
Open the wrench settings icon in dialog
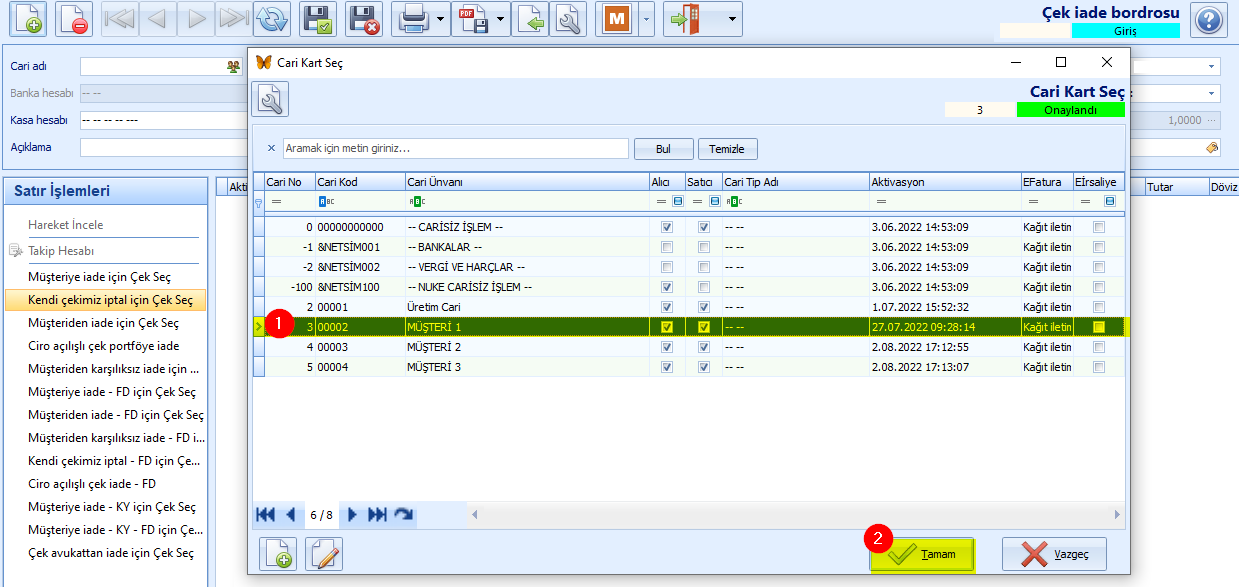coord(270,99)
